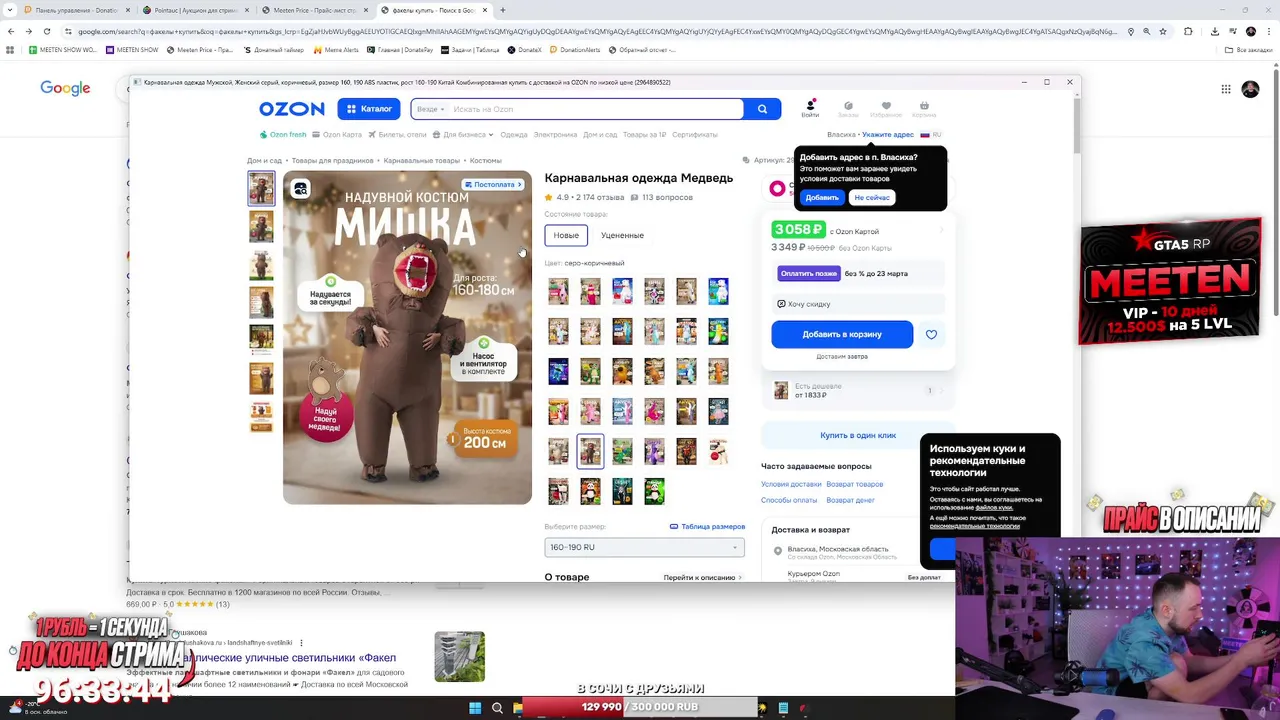Bookmark this page with star icon

pos(1162,31)
